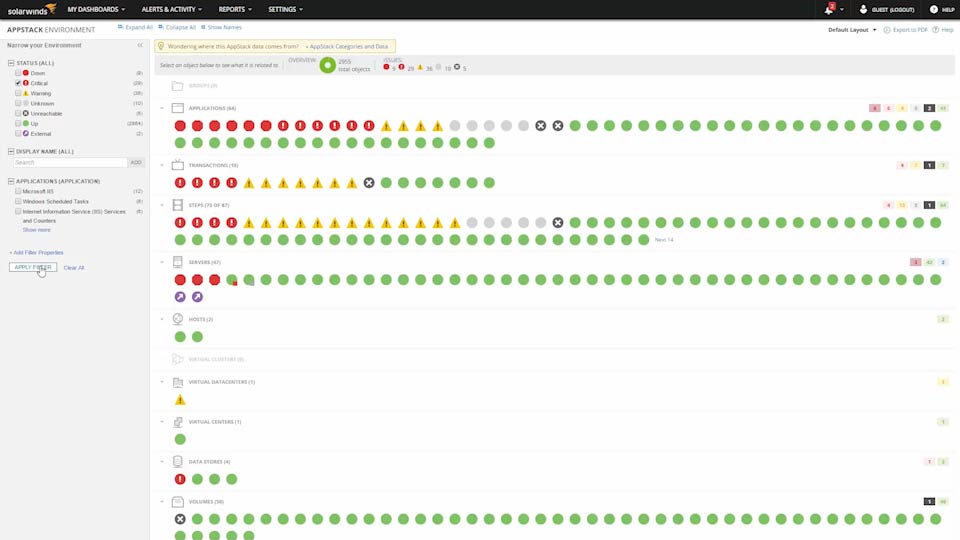Open the Alerts & Activity menu
Screen dimensions: 960x540
(171, 9)
